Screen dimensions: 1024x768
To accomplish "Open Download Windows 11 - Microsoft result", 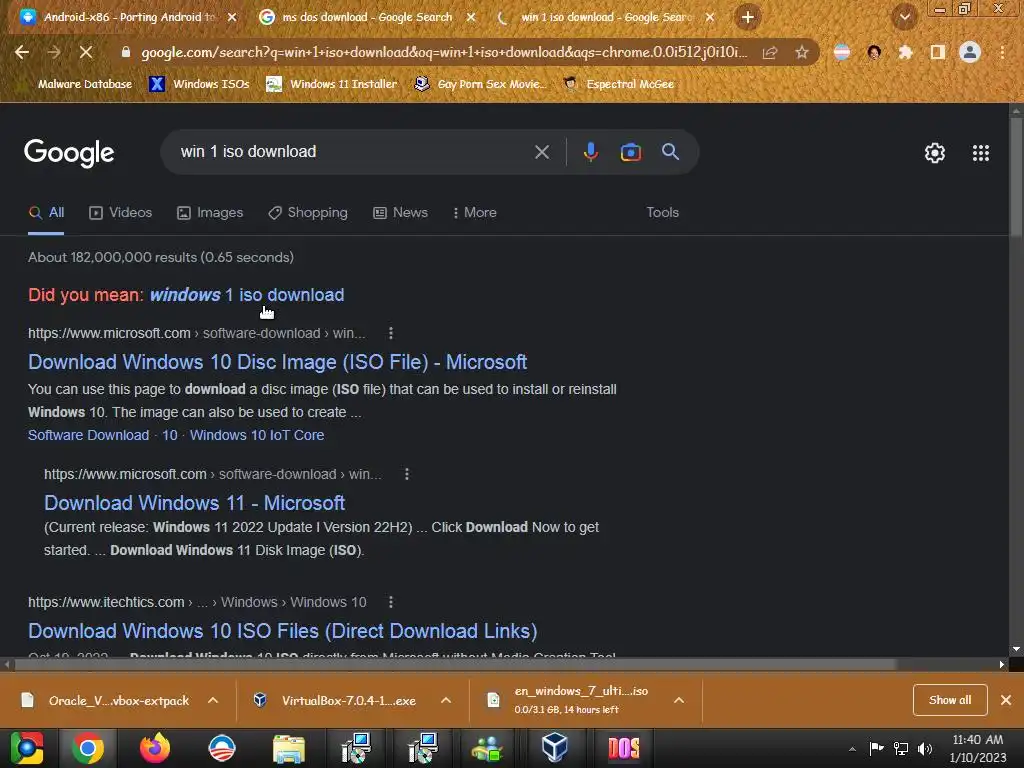I will pyautogui.click(x=195, y=503).
